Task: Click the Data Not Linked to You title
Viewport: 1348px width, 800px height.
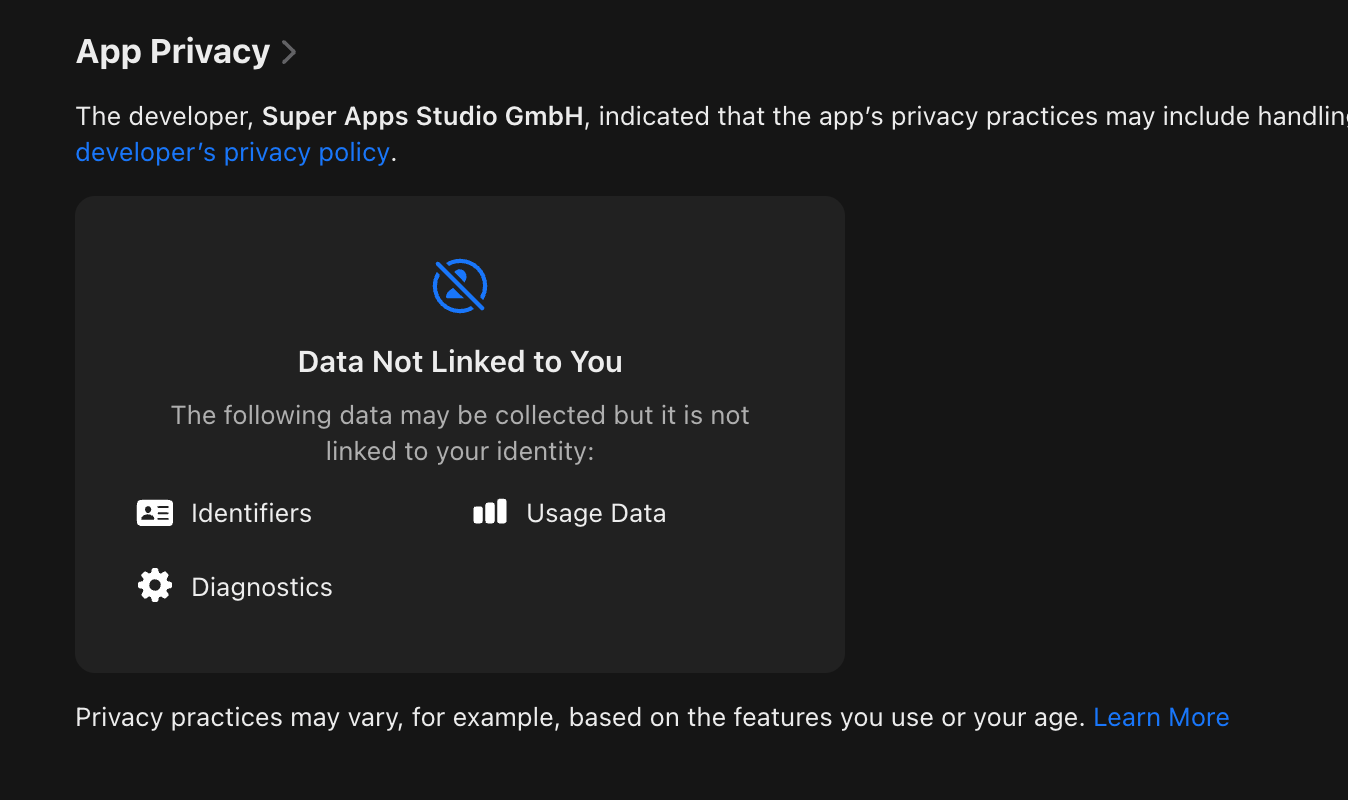Action: coord(460,362)
